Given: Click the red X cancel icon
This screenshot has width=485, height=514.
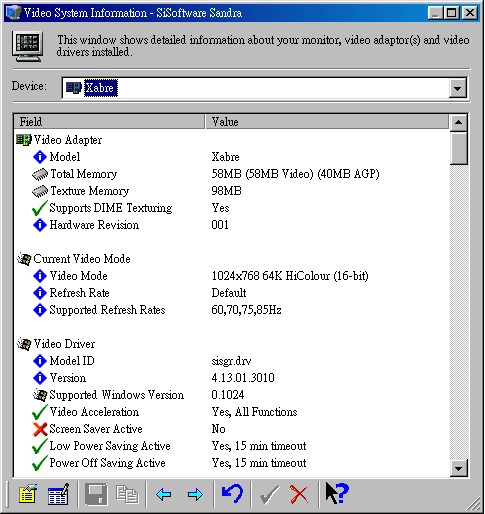Looking at the screenshot, I should 299,494.
